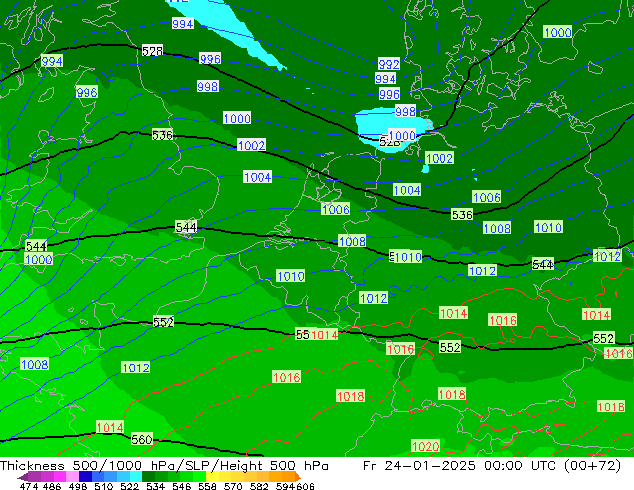Click the orange arrow tip of the legend

click(x=298, y=477)
